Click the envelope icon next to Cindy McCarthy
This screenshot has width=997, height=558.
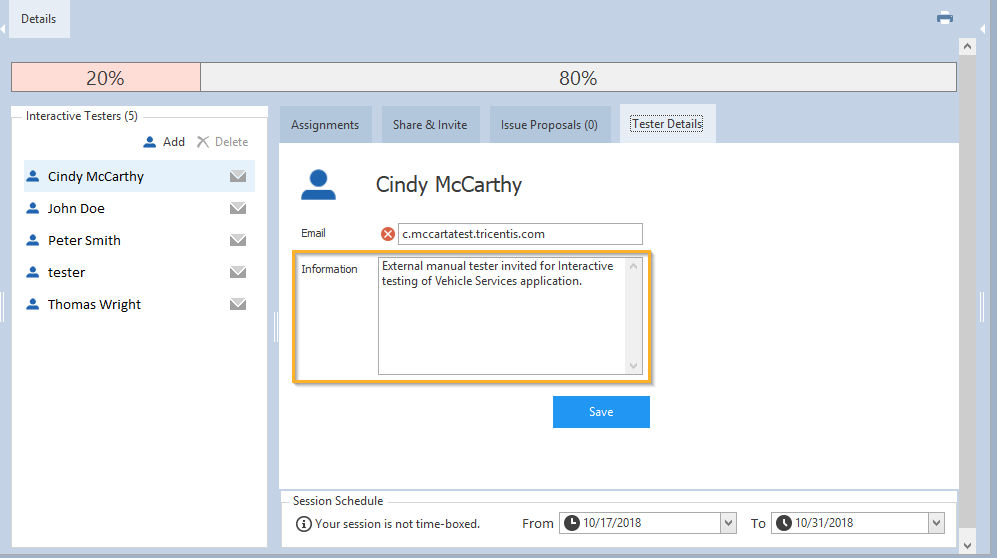click(x=238, y=177)
